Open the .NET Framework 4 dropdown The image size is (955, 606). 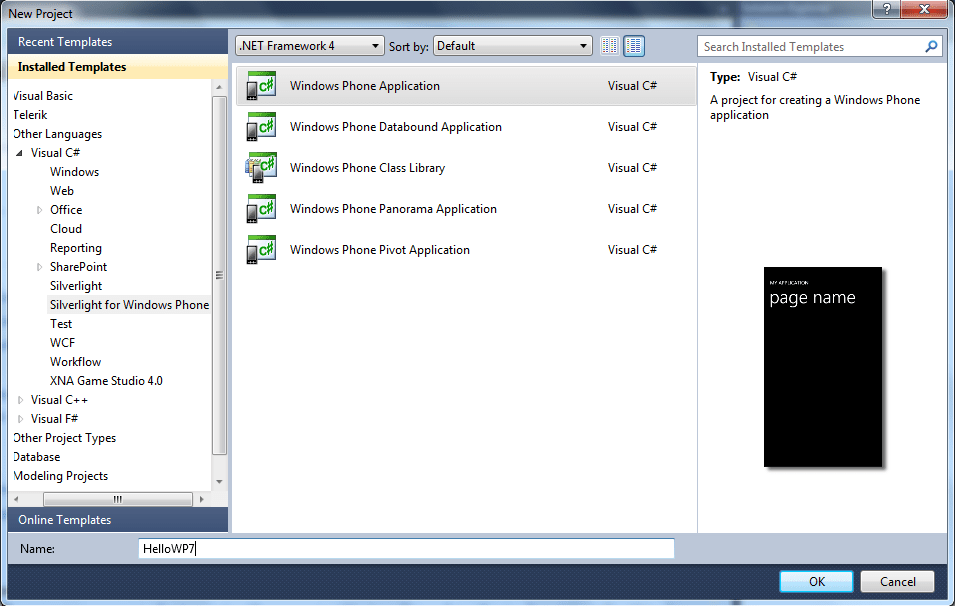[x=309, y=46]
